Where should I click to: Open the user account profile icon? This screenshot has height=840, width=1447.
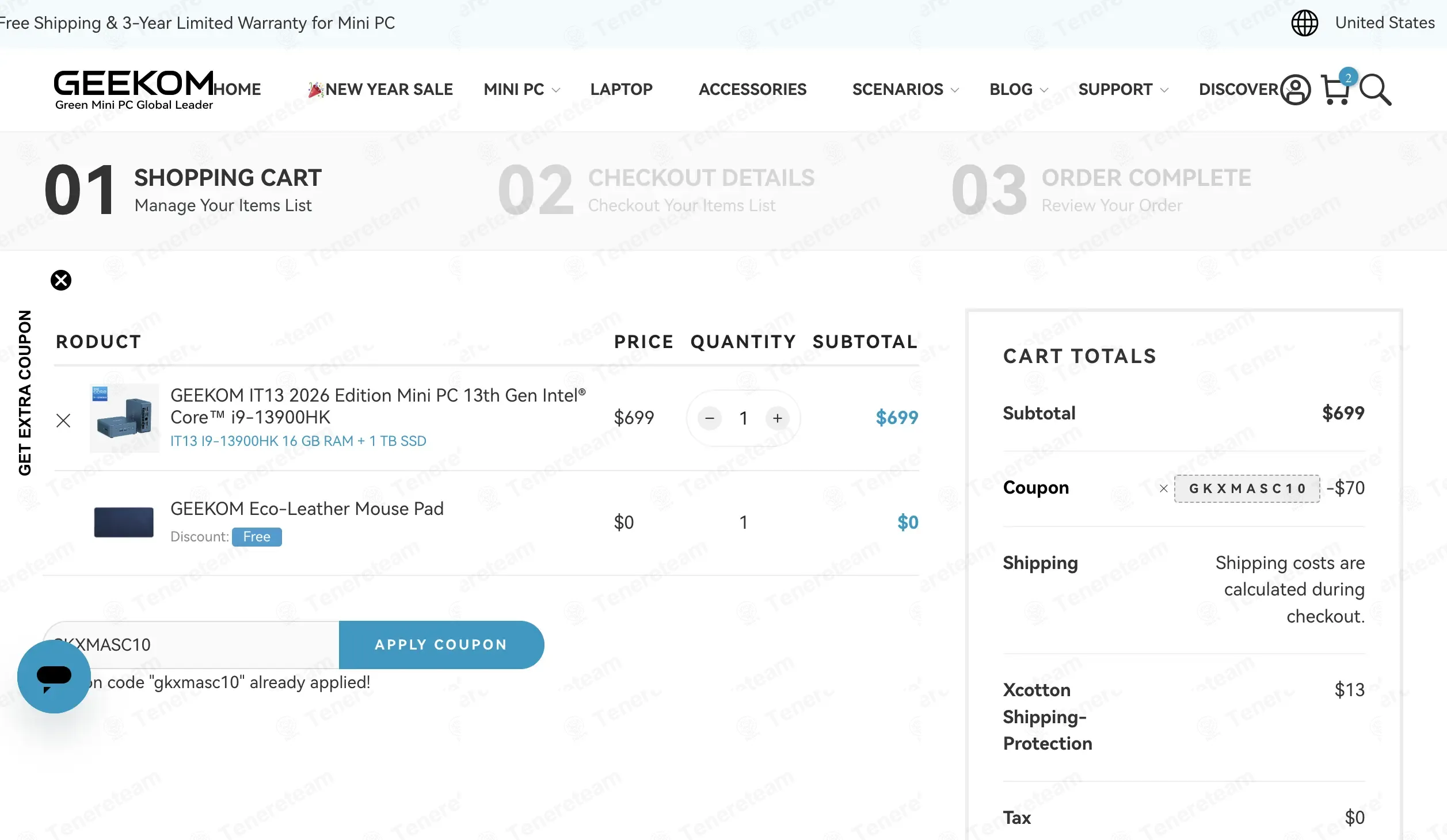(x=1295, y=90)
